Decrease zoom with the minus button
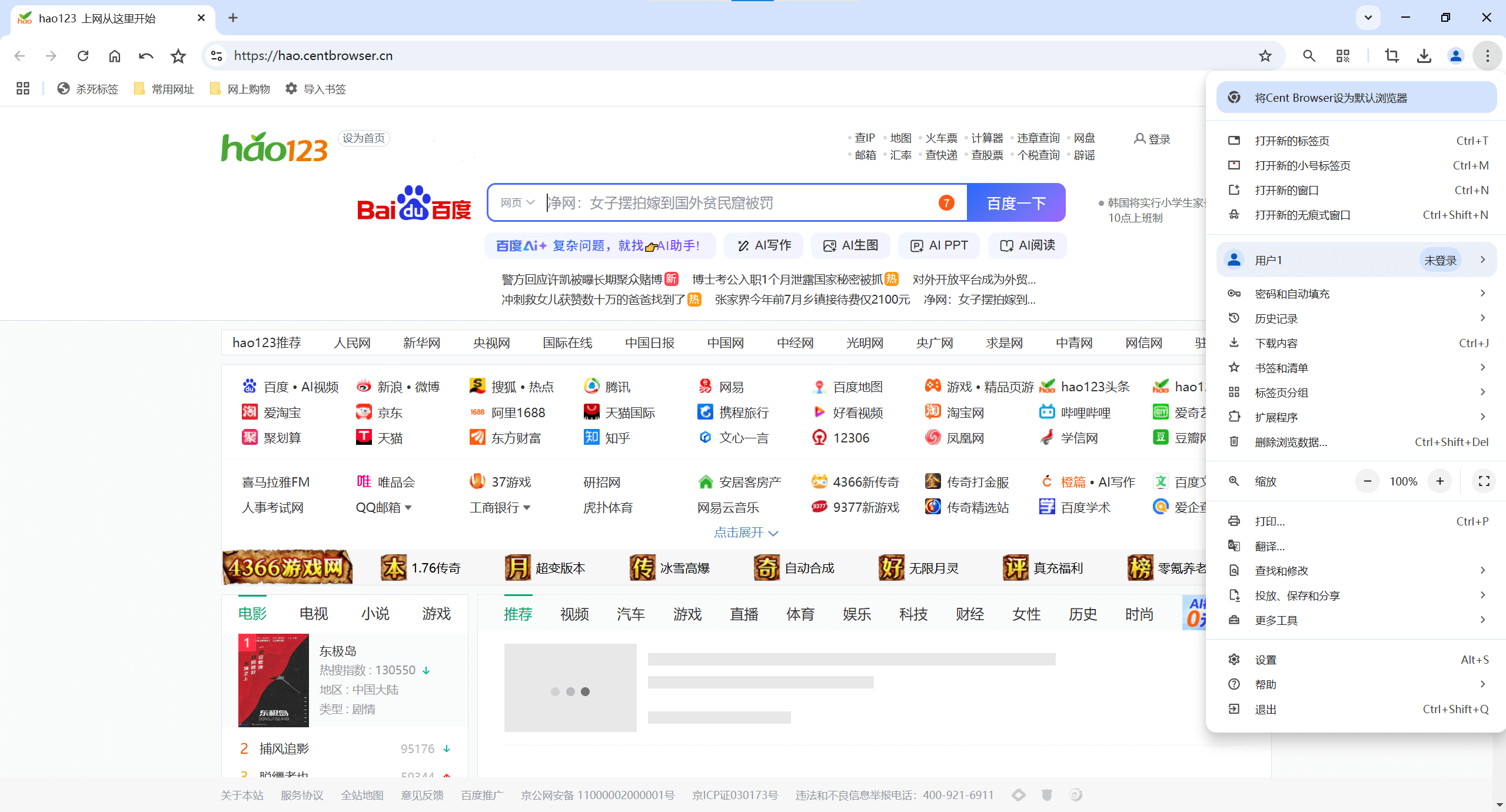The image size is (1506, 812). click(1367, 481)
